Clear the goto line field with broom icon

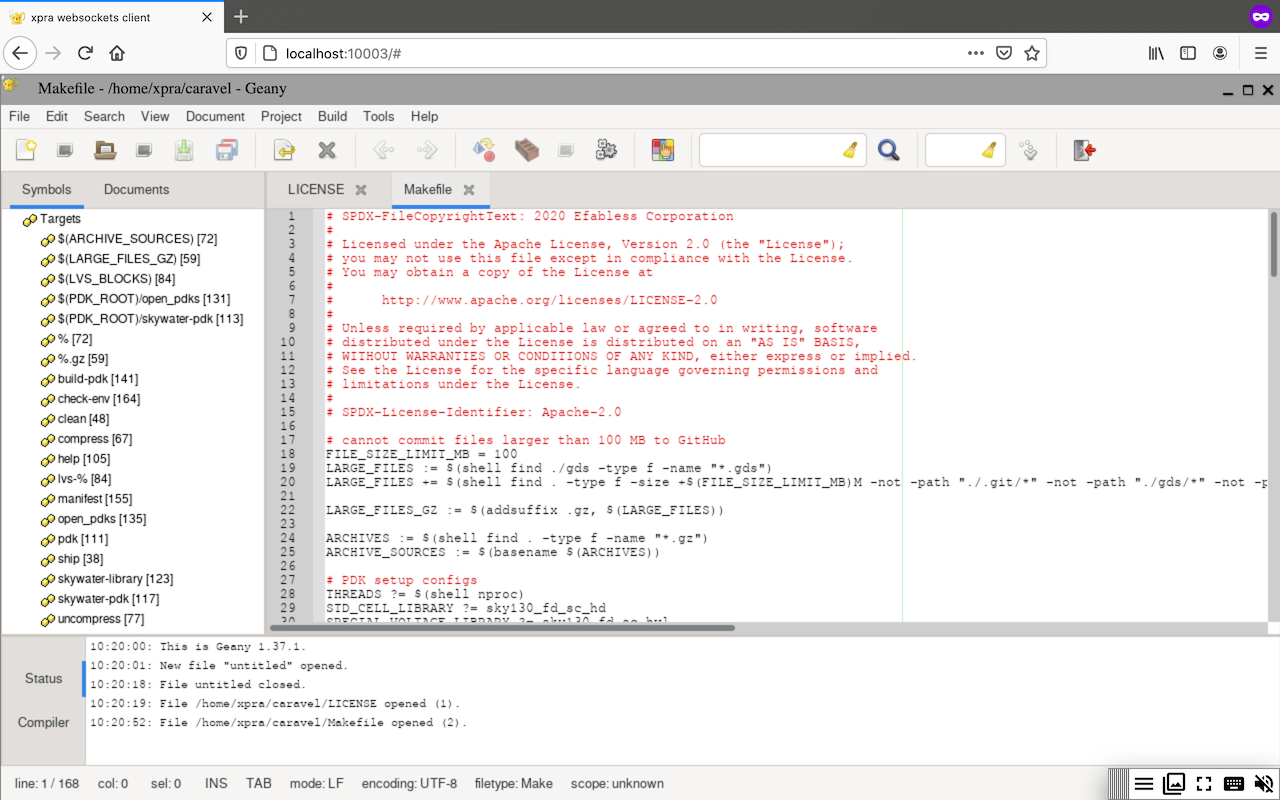click(x=989, y=150)
